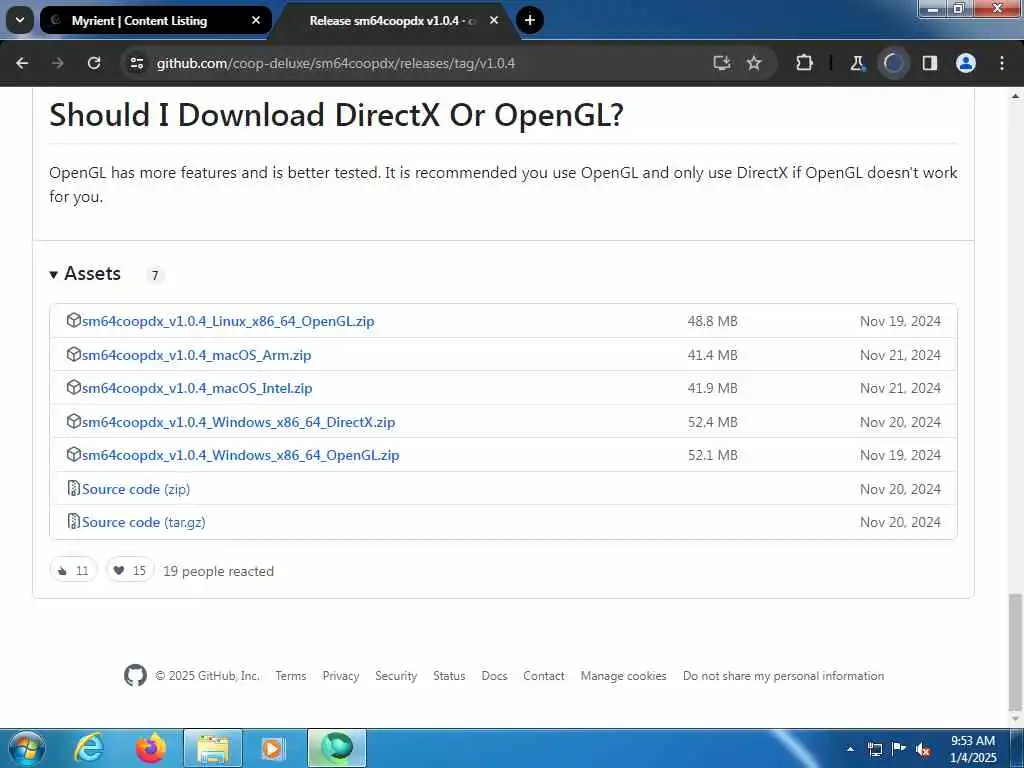Launch Internet Explorer from taskbar
The width and height of the screenshot is (1024, 768).
[88, 748]
